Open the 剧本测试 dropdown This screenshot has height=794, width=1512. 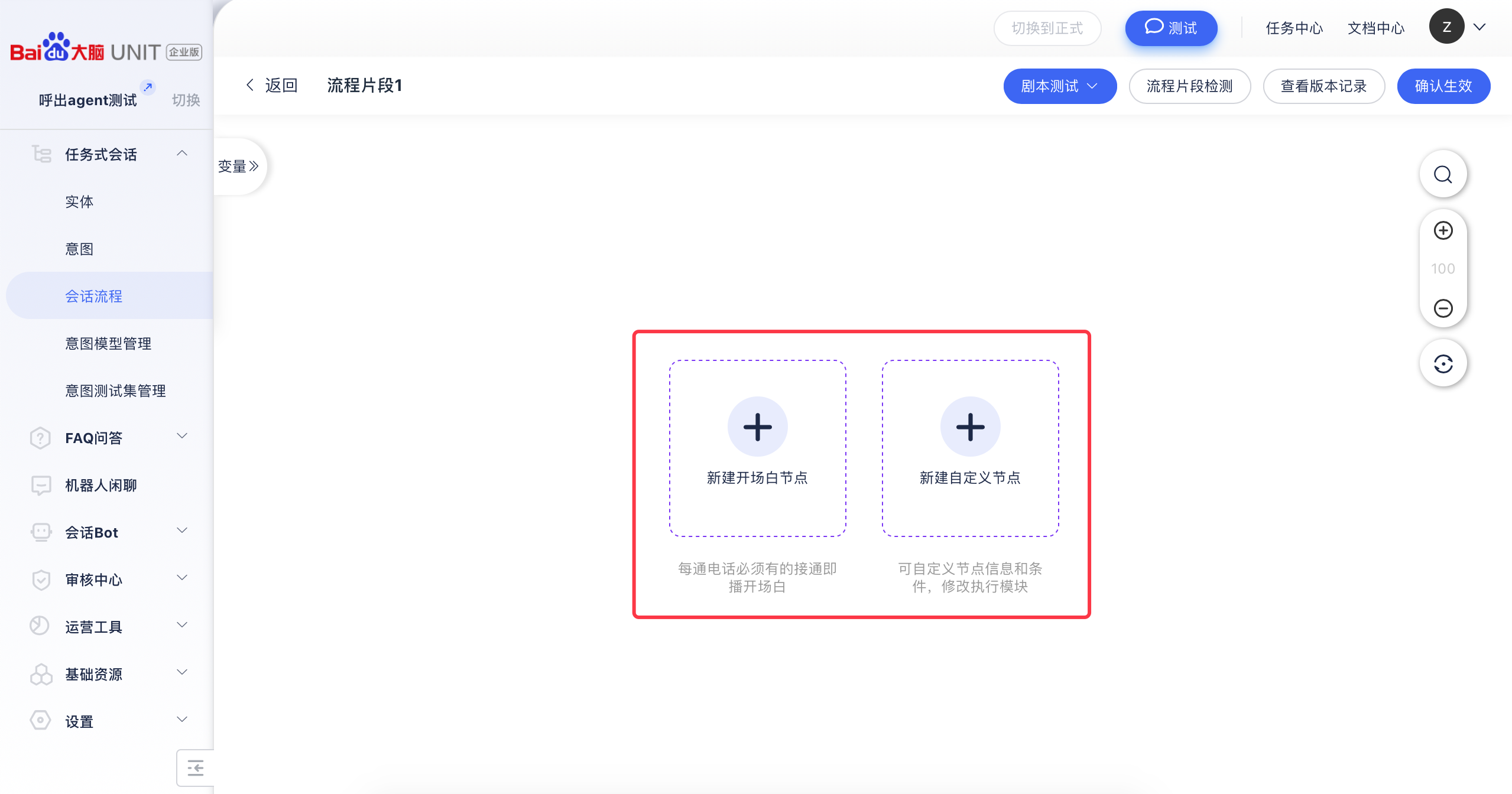[x=1059, y=86]
